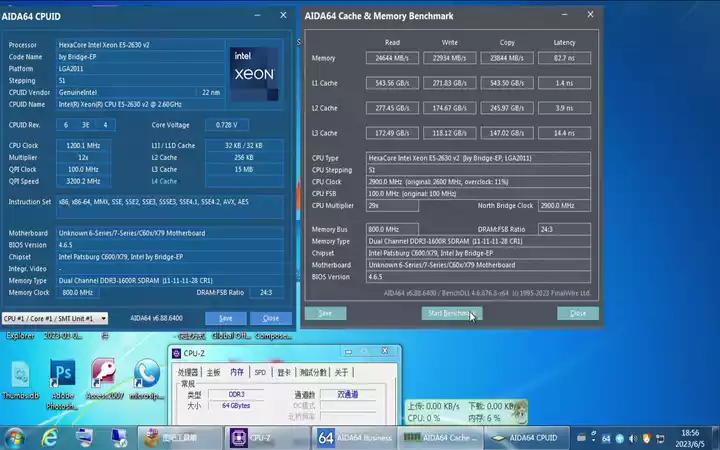This screenshot has height=450, width=720.
Task: Open the Adobe Photoshop desktop shortcut
Action: pos(62,384)
